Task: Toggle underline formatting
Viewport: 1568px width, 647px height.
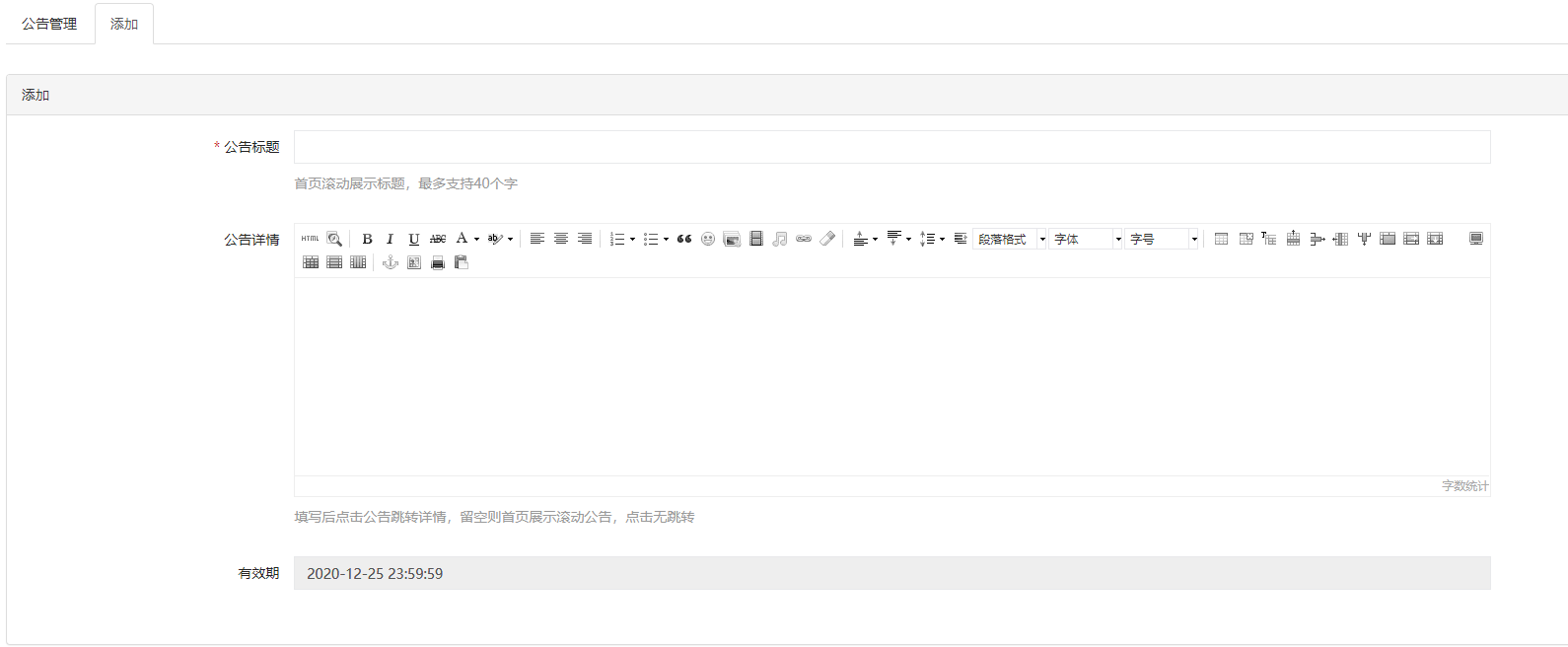Action: point(414,239)
